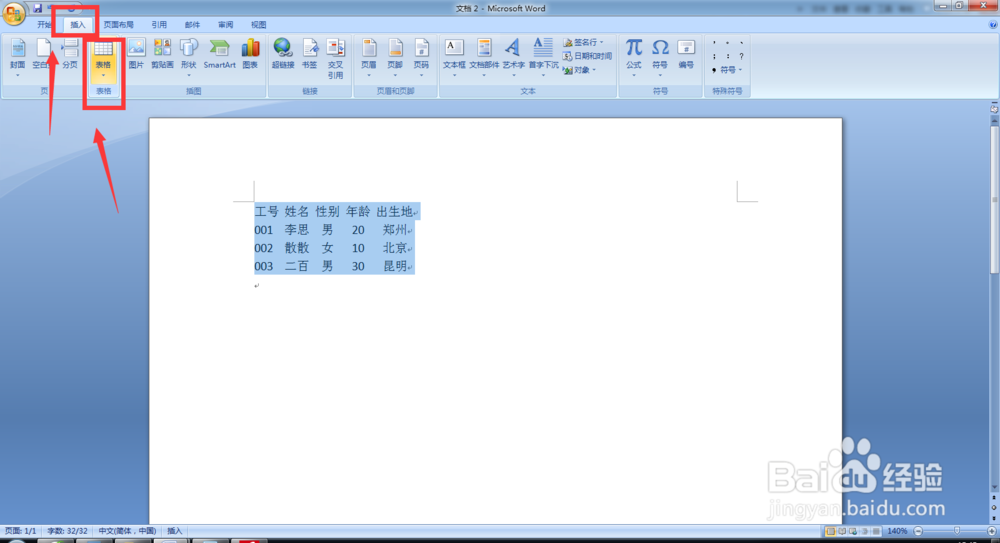The height and width of the screenshot is (543, 1000).
Task: Open the 艺术字 WordArt gallery
Action: coord(513,58)
